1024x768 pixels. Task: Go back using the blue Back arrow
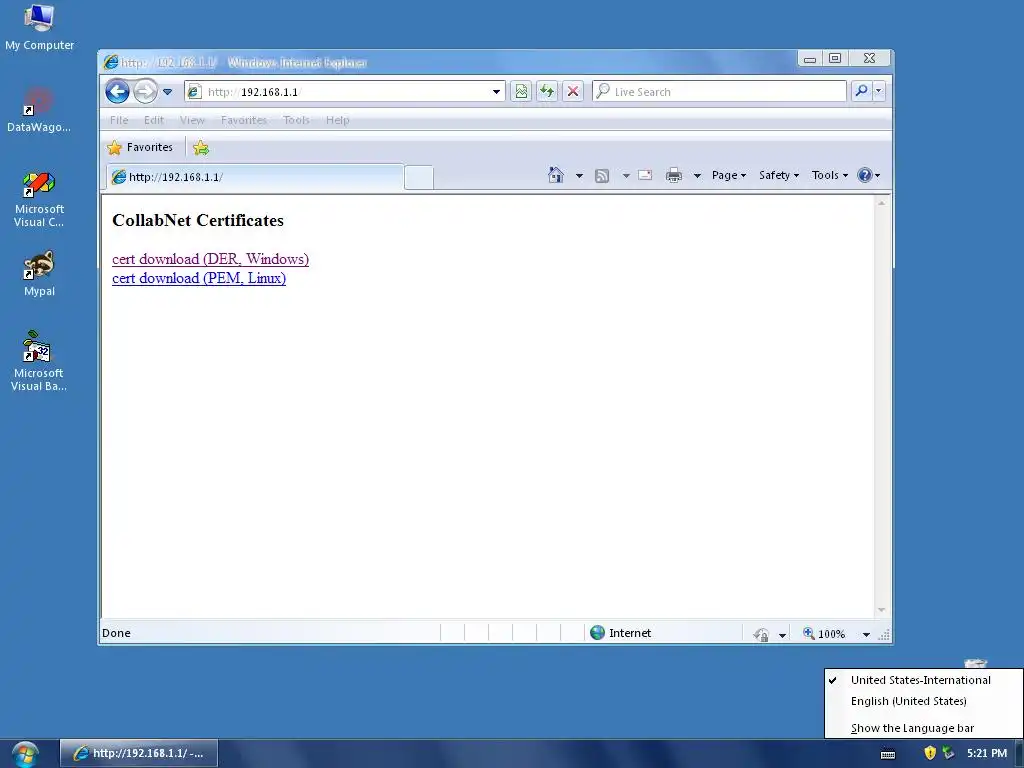click(118, 91)
